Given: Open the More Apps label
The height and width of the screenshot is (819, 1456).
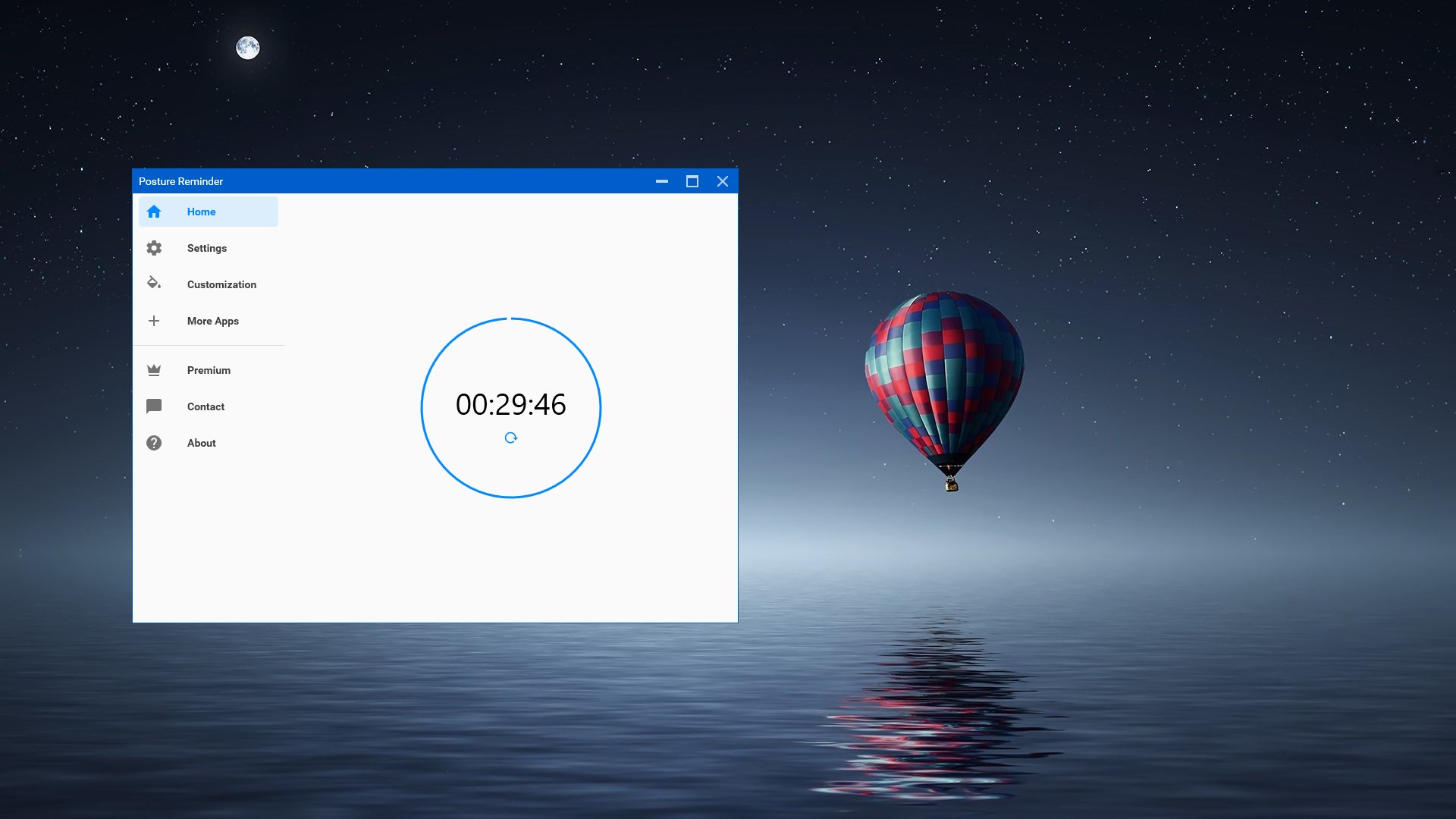Looking at the screenshot, I should coord(212,321).
